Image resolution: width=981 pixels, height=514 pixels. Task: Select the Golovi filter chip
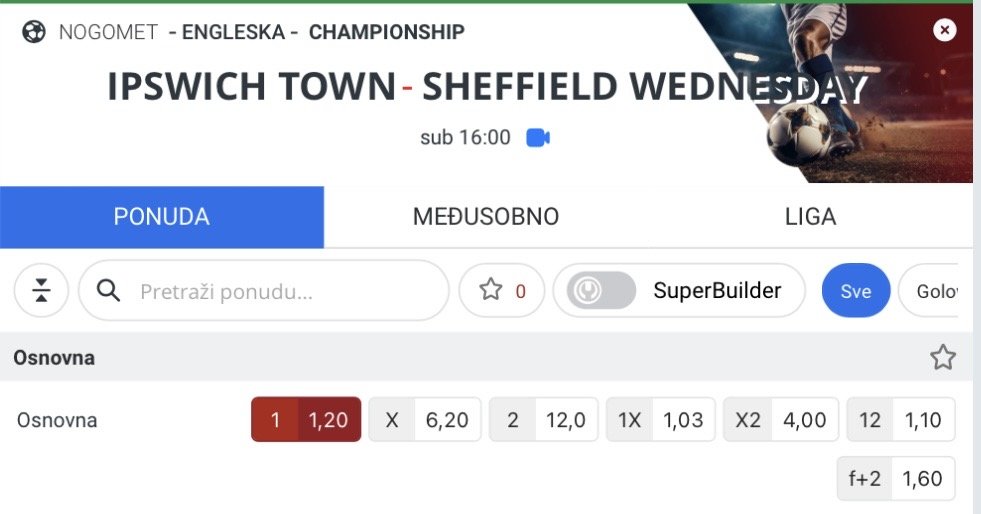coord(935,291)
